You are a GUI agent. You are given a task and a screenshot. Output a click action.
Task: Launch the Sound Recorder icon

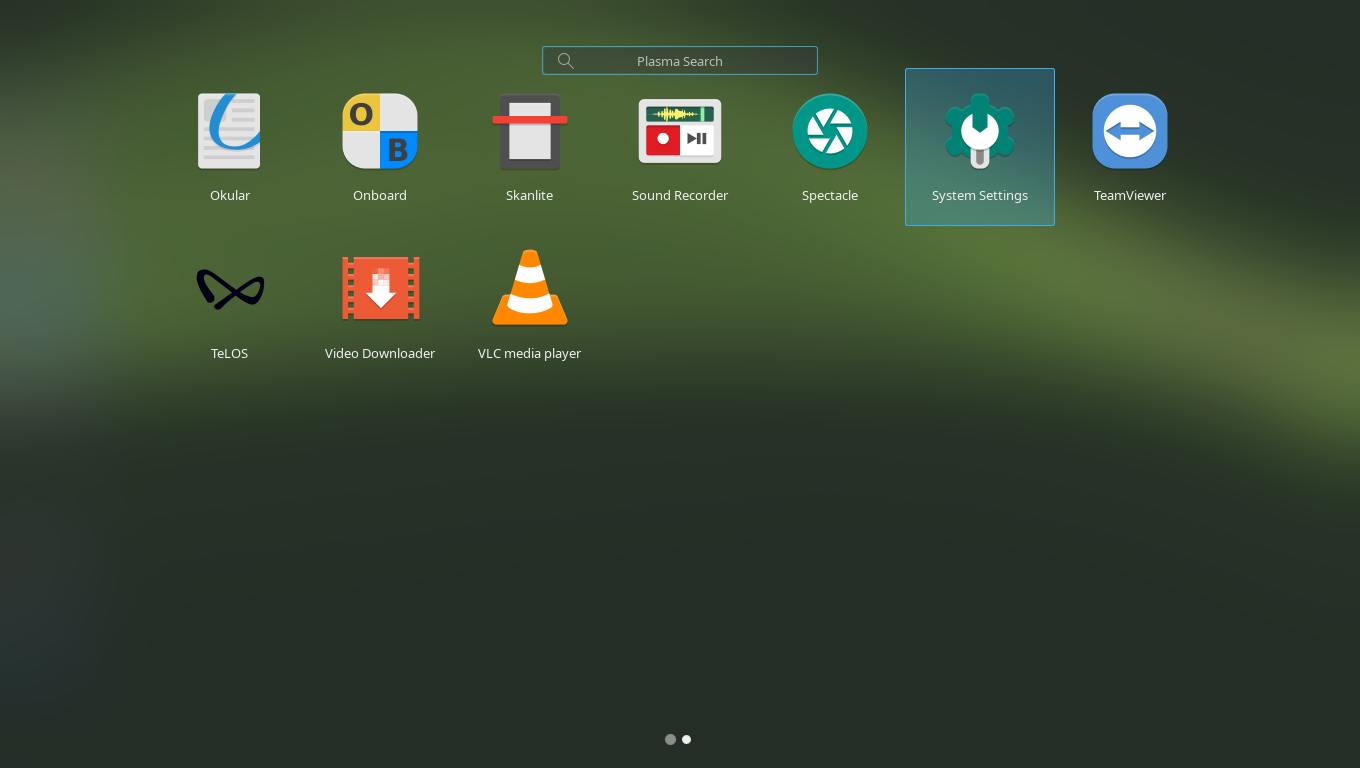[x=680, y=131]
